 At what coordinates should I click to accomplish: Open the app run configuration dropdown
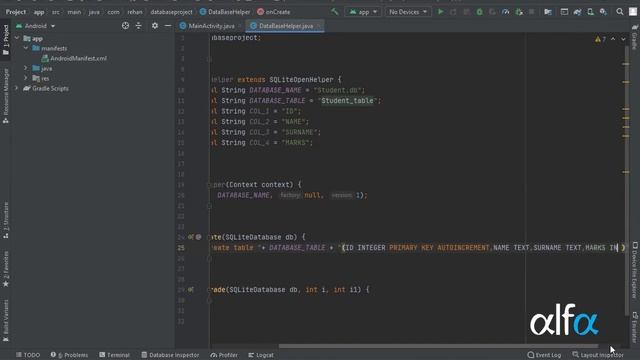coord(363,12)
